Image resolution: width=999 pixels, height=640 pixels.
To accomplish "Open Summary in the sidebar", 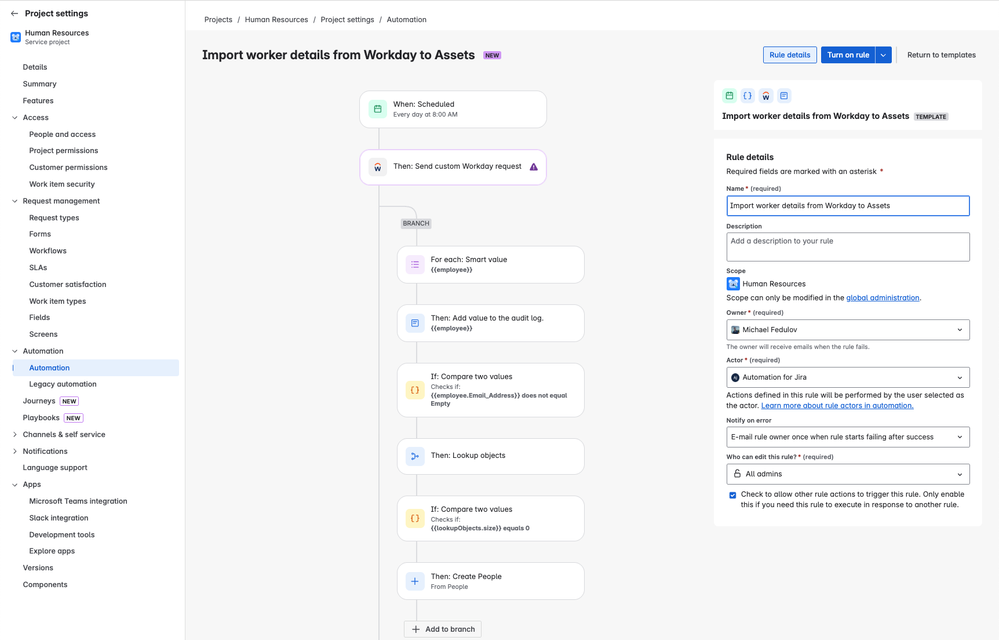I will 40,83.
